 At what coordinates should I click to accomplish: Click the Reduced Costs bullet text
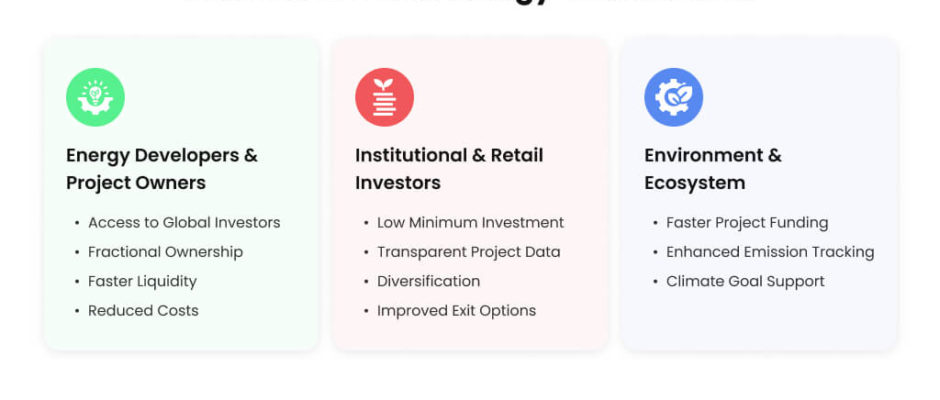point(143,310)
